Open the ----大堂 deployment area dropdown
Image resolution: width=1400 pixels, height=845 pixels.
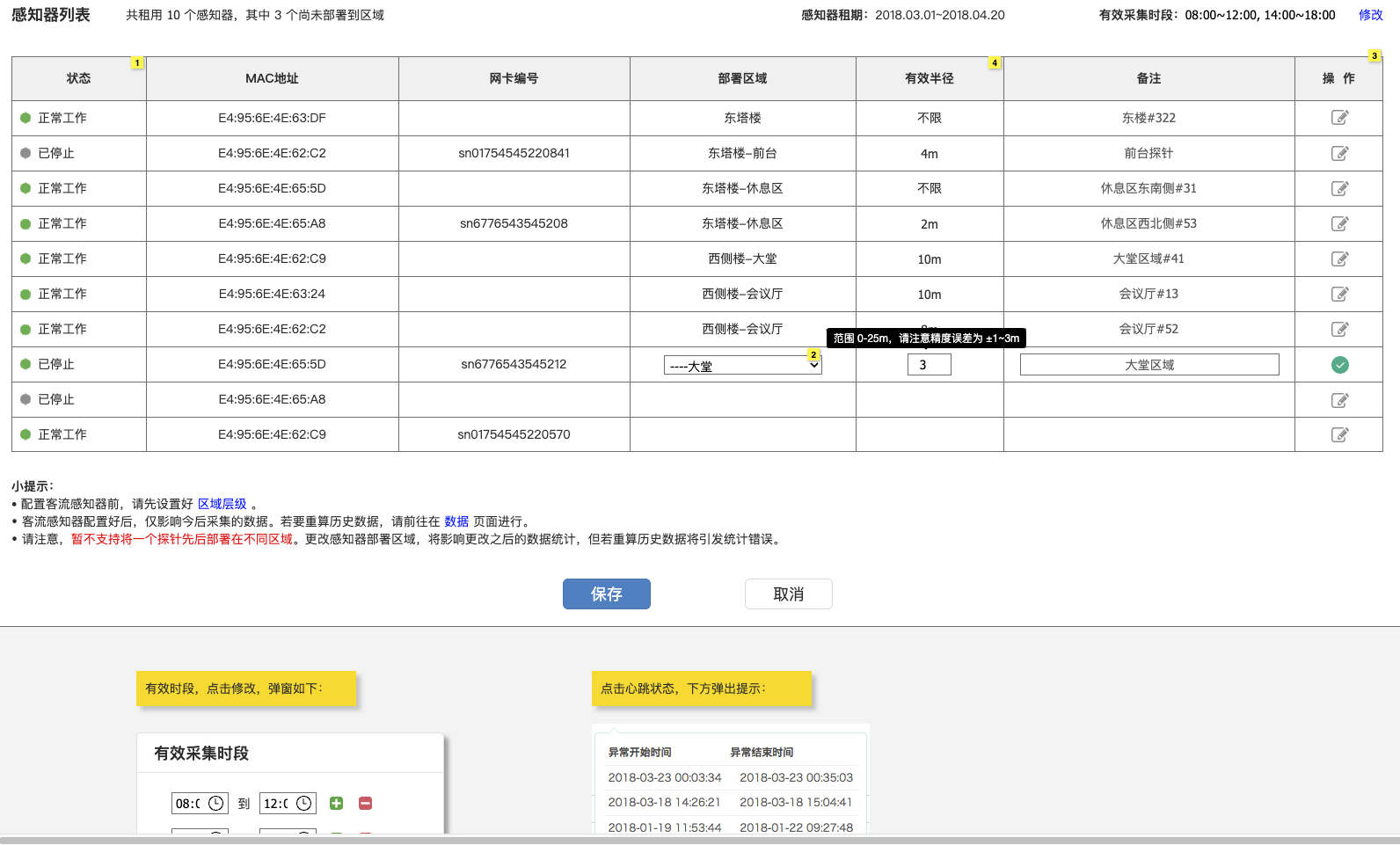click(743, 365)
